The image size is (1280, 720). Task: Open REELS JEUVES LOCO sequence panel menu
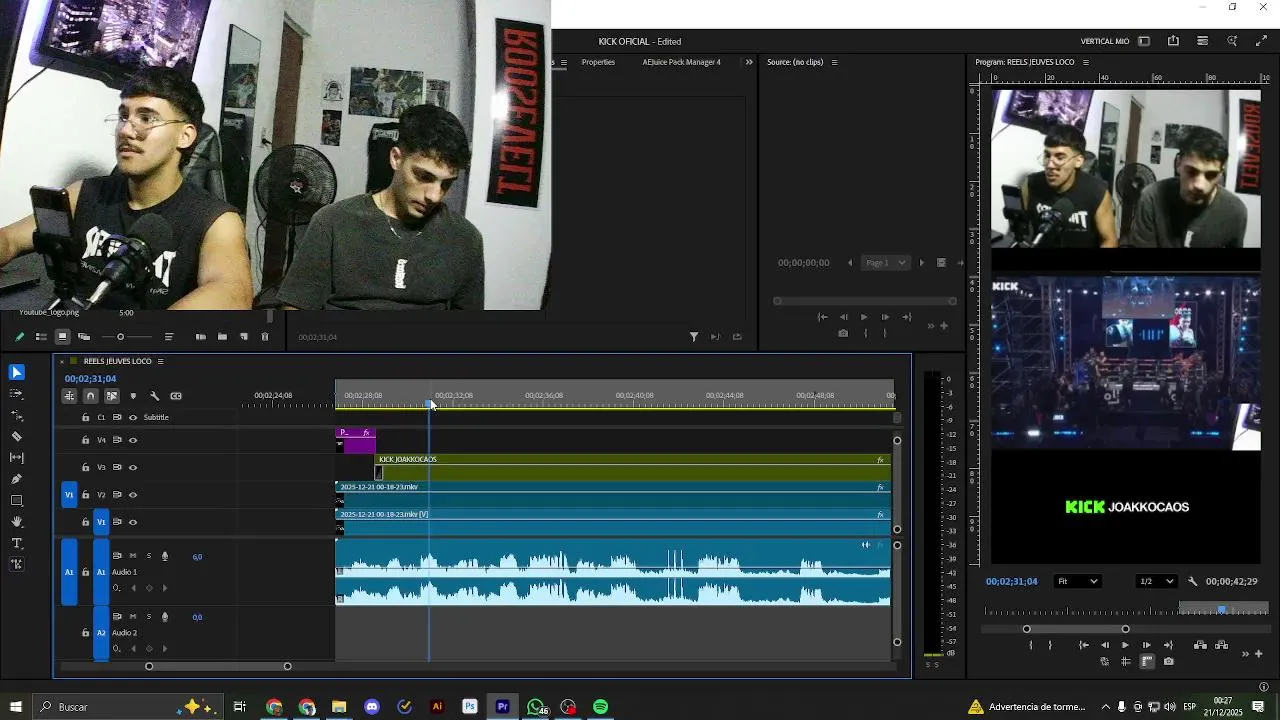click(x=160, y=361)
